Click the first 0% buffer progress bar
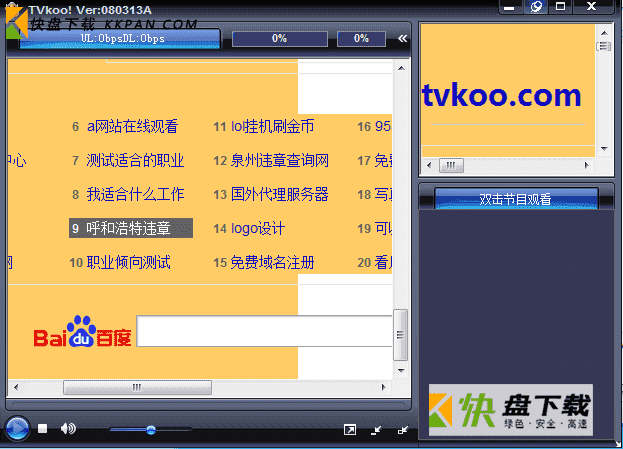 (x=280, y=39)
